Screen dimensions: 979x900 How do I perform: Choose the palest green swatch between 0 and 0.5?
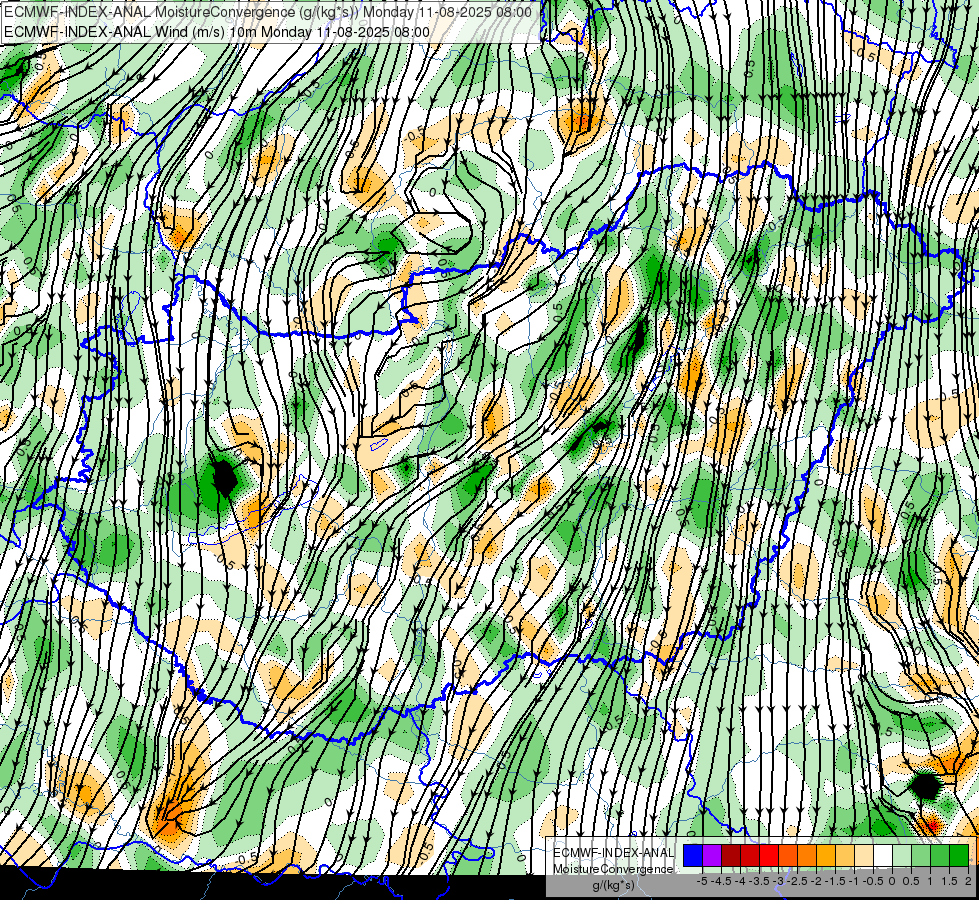(902, 855)
